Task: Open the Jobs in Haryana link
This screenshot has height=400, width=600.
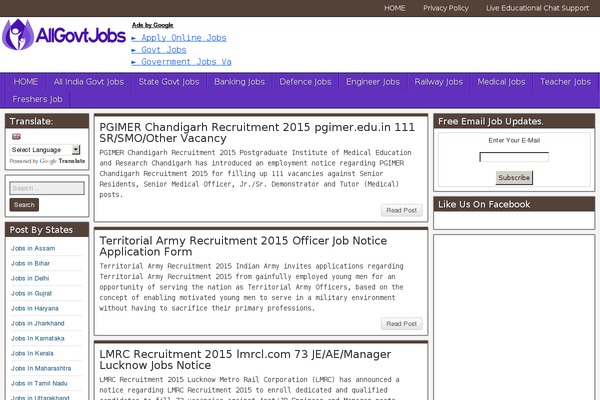Action: (x=35, y=308)
